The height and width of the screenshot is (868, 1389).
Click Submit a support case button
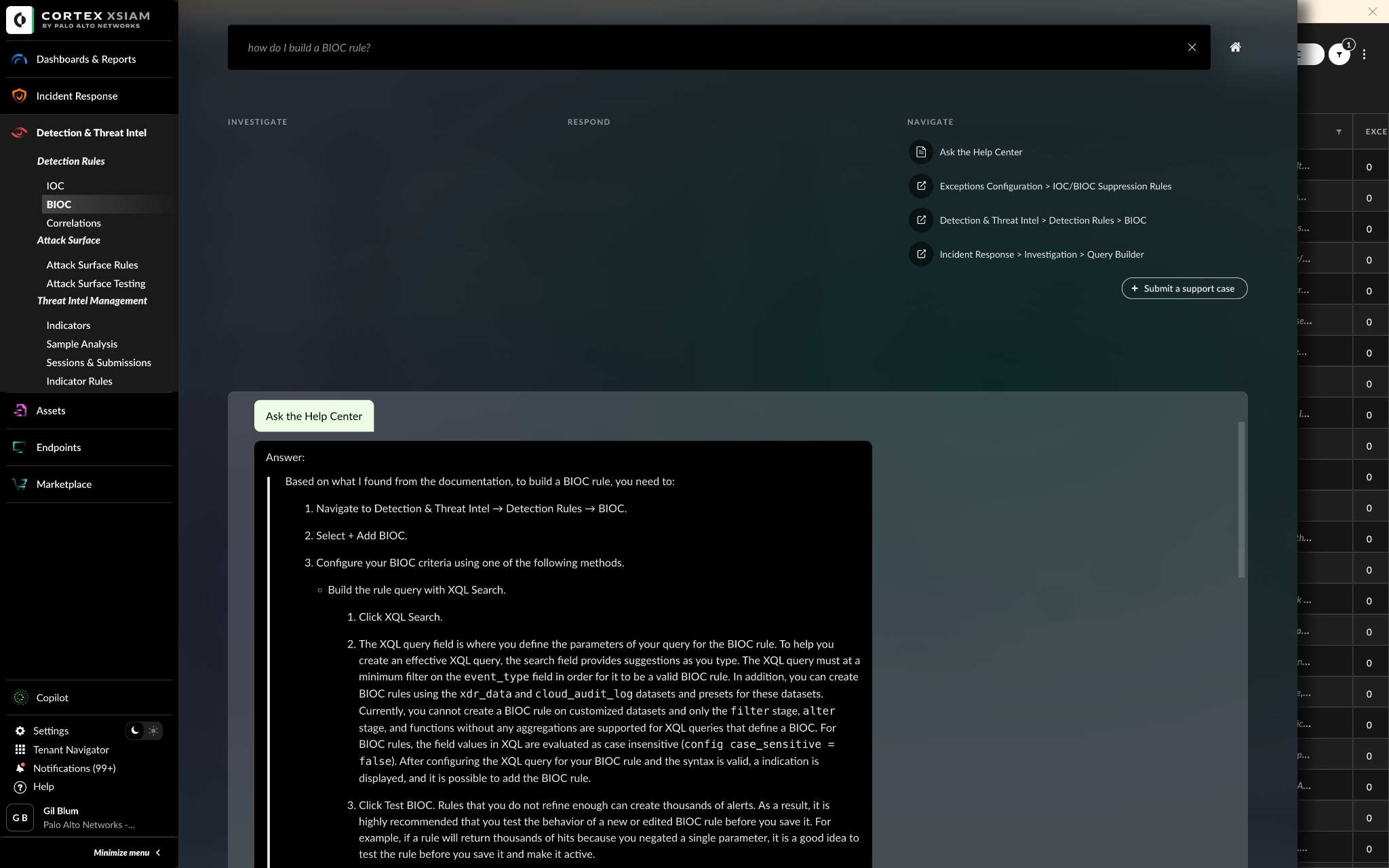[x=1183, y=288]
